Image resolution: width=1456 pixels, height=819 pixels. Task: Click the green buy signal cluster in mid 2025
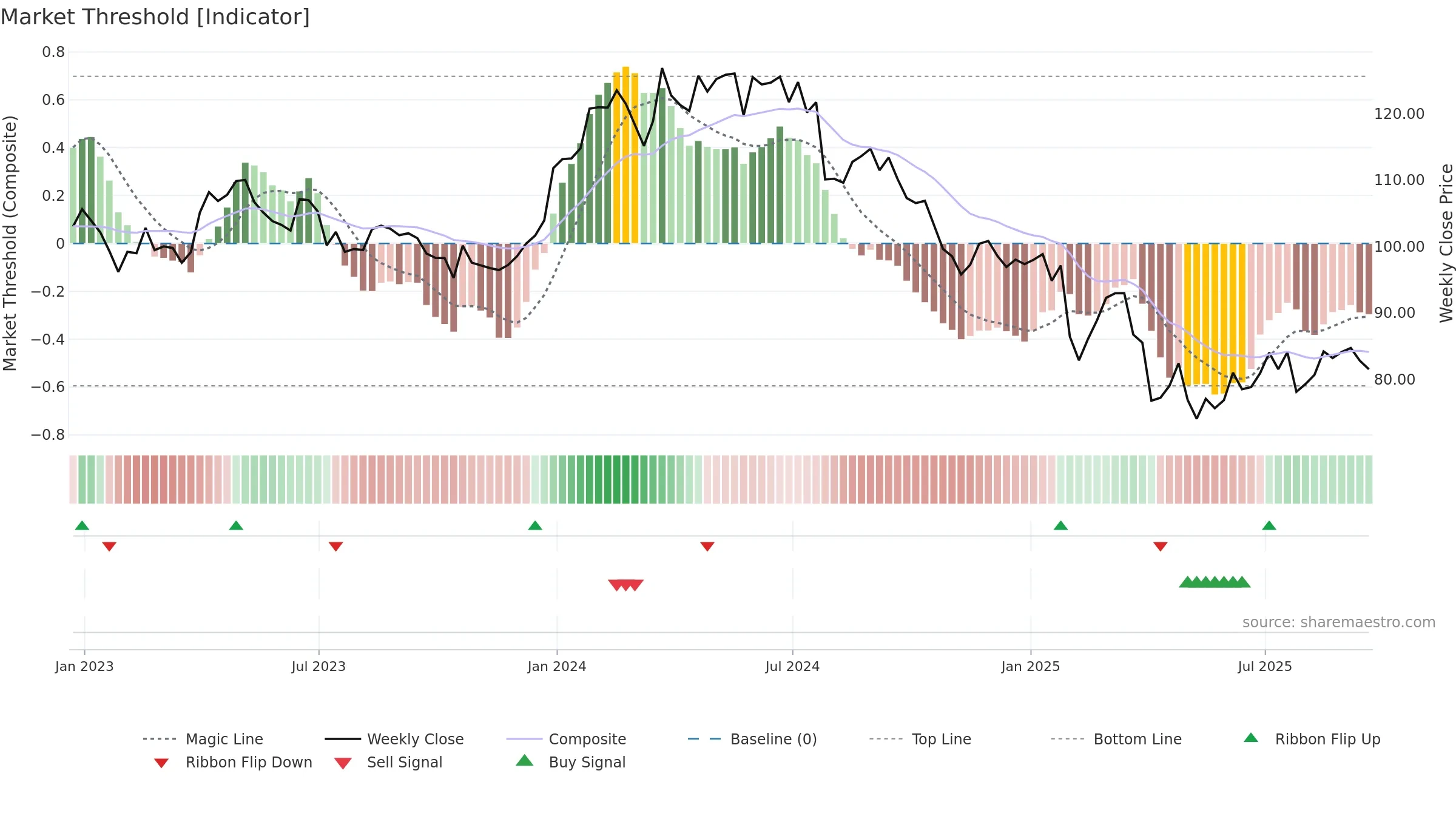click(x=1215, y=582)
